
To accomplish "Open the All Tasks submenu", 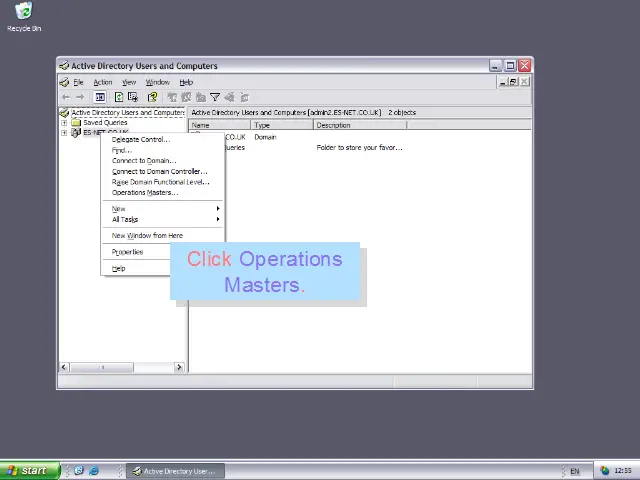I will [x=163, y=220].
